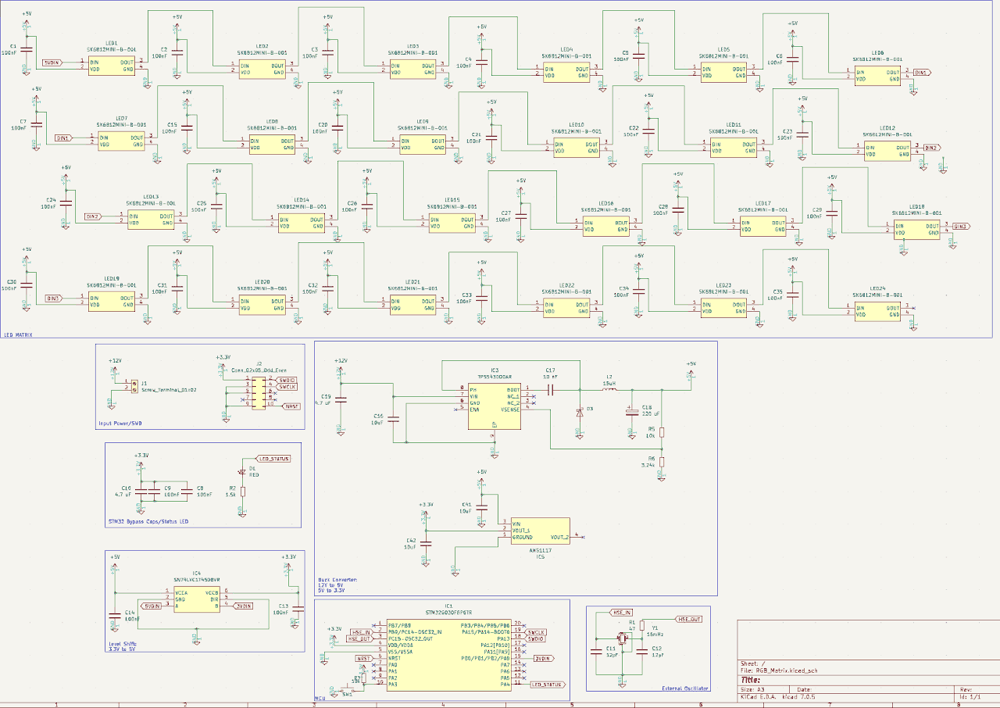The height and width of the screenshot is (708, 1000).
Task: Select the LED24 symbol
Action: coord(878,311)
